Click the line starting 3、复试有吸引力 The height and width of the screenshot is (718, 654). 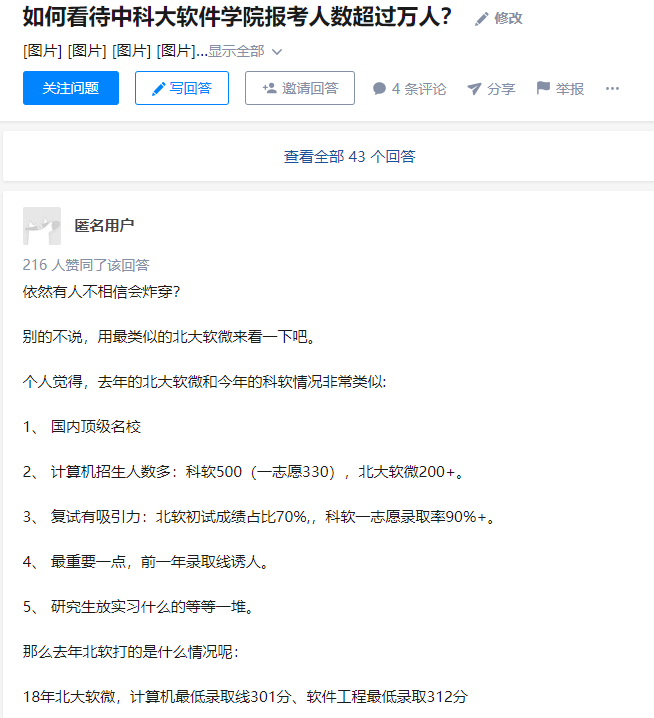pos(259,517)
